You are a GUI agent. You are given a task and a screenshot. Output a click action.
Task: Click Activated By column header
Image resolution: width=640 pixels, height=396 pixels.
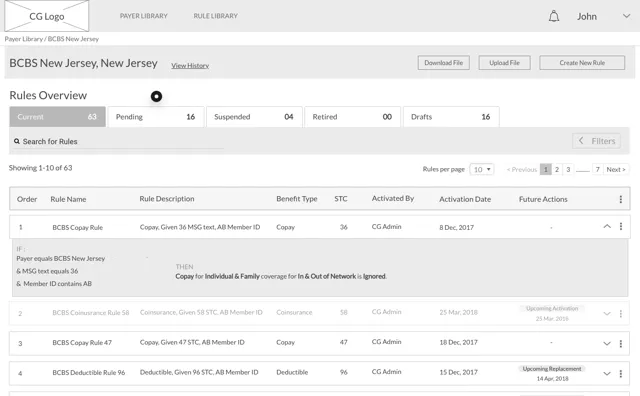tap(393, 198)
